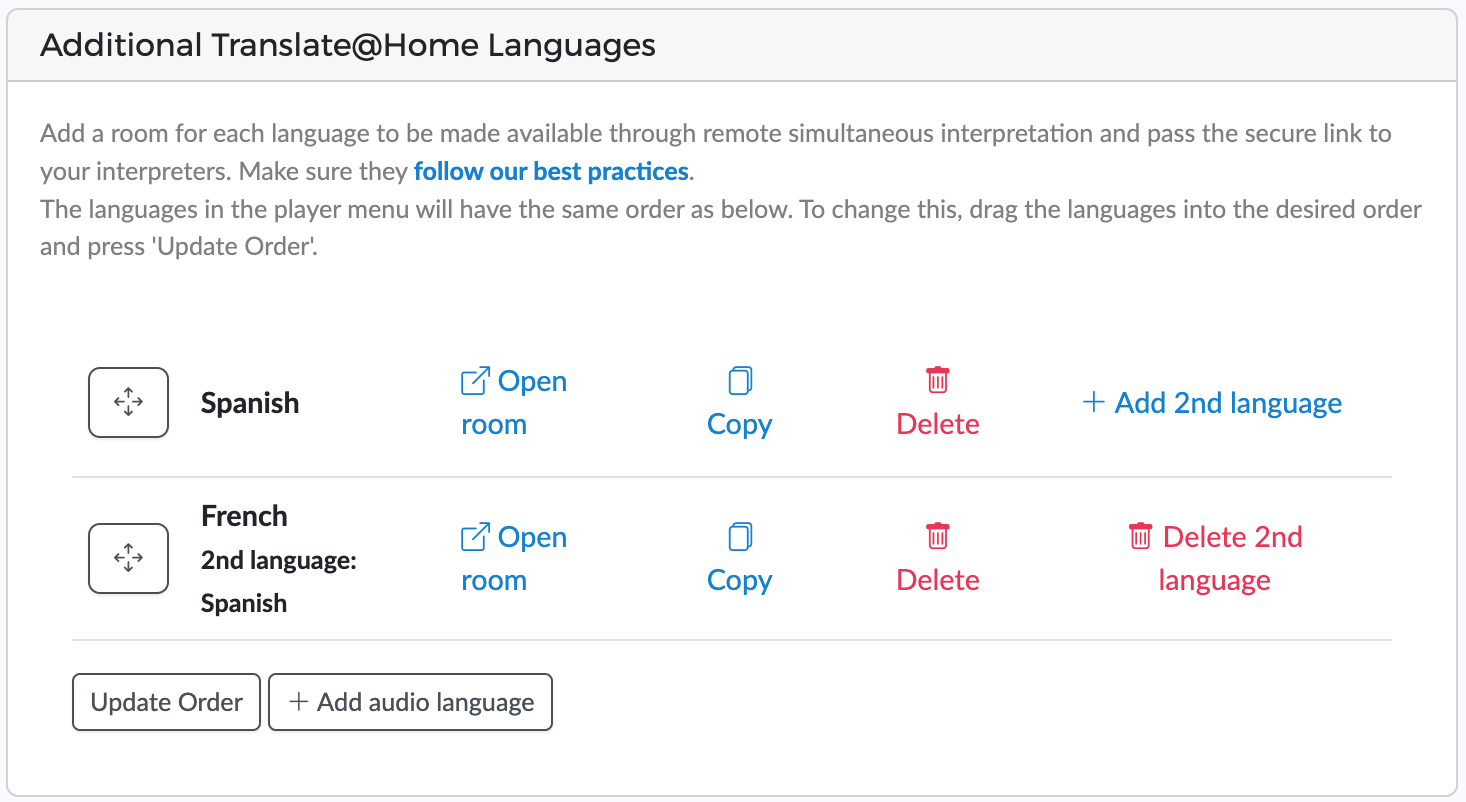Viewport: 1466px width, 802px height.
Task: Click the '2nd language: Spanish' label
Action: [x=279, y=582]
